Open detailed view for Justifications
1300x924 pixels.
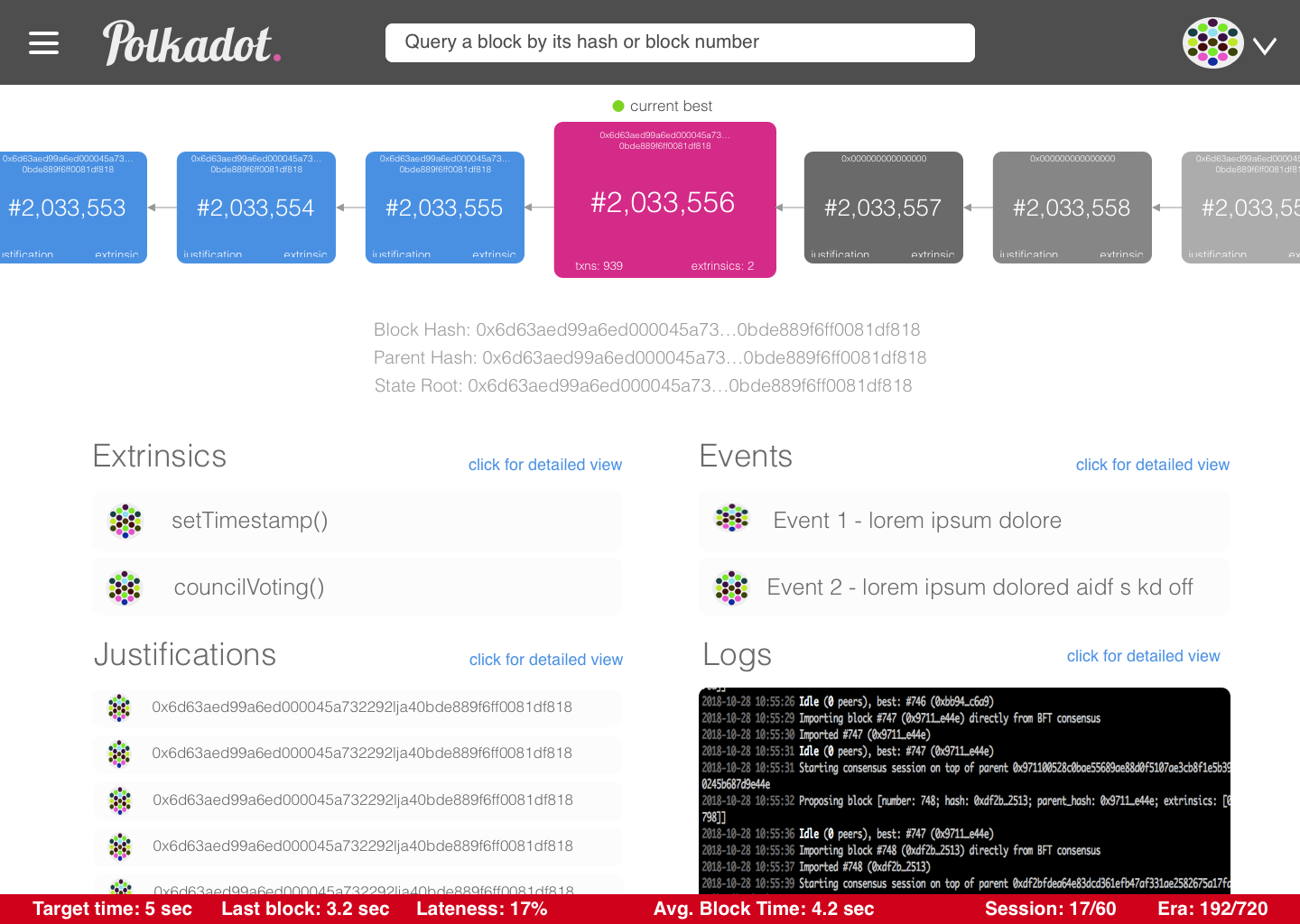(x=546, y=660)
